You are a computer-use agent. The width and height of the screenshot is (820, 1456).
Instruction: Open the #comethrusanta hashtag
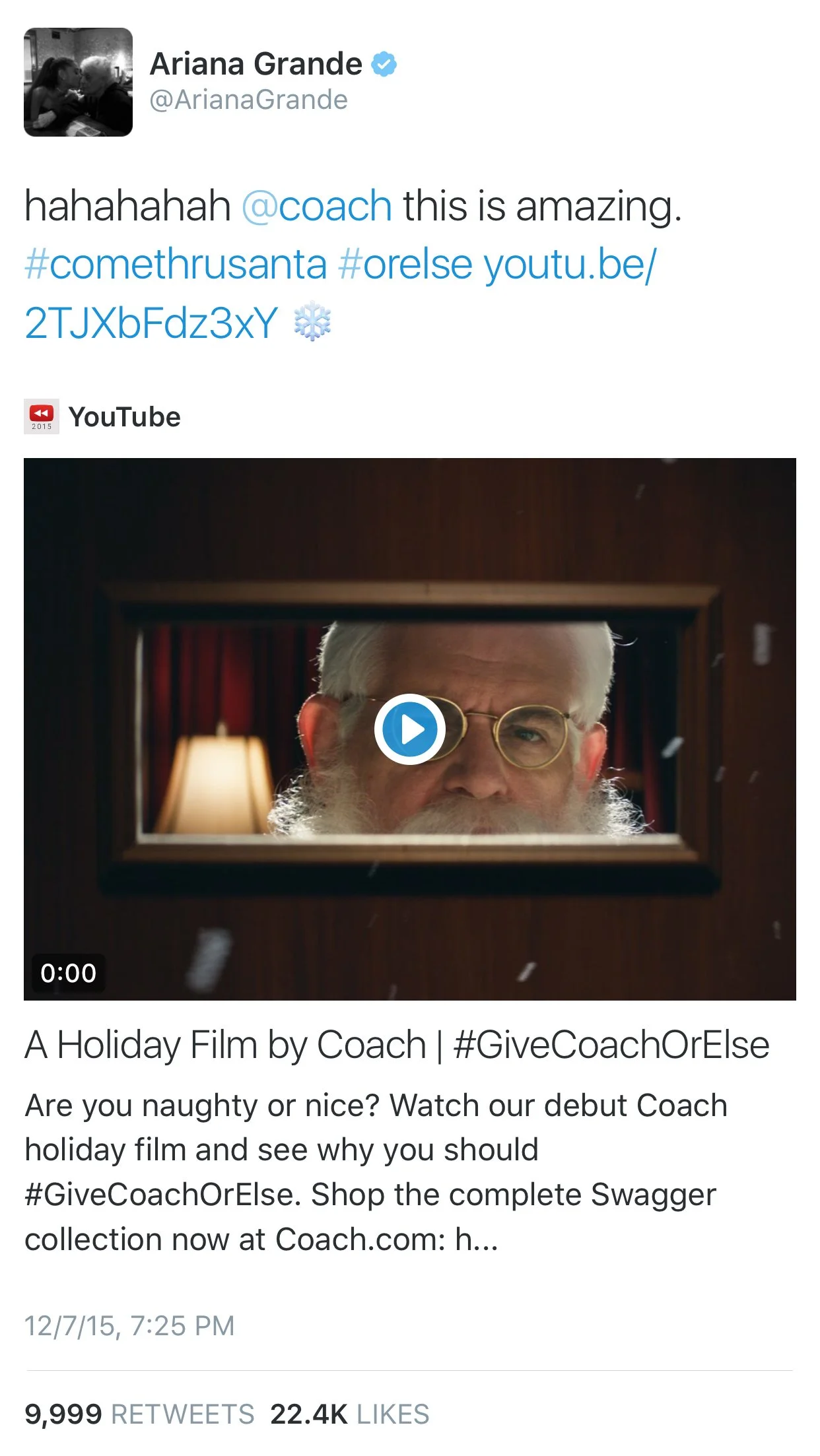(x=176, y=264)
